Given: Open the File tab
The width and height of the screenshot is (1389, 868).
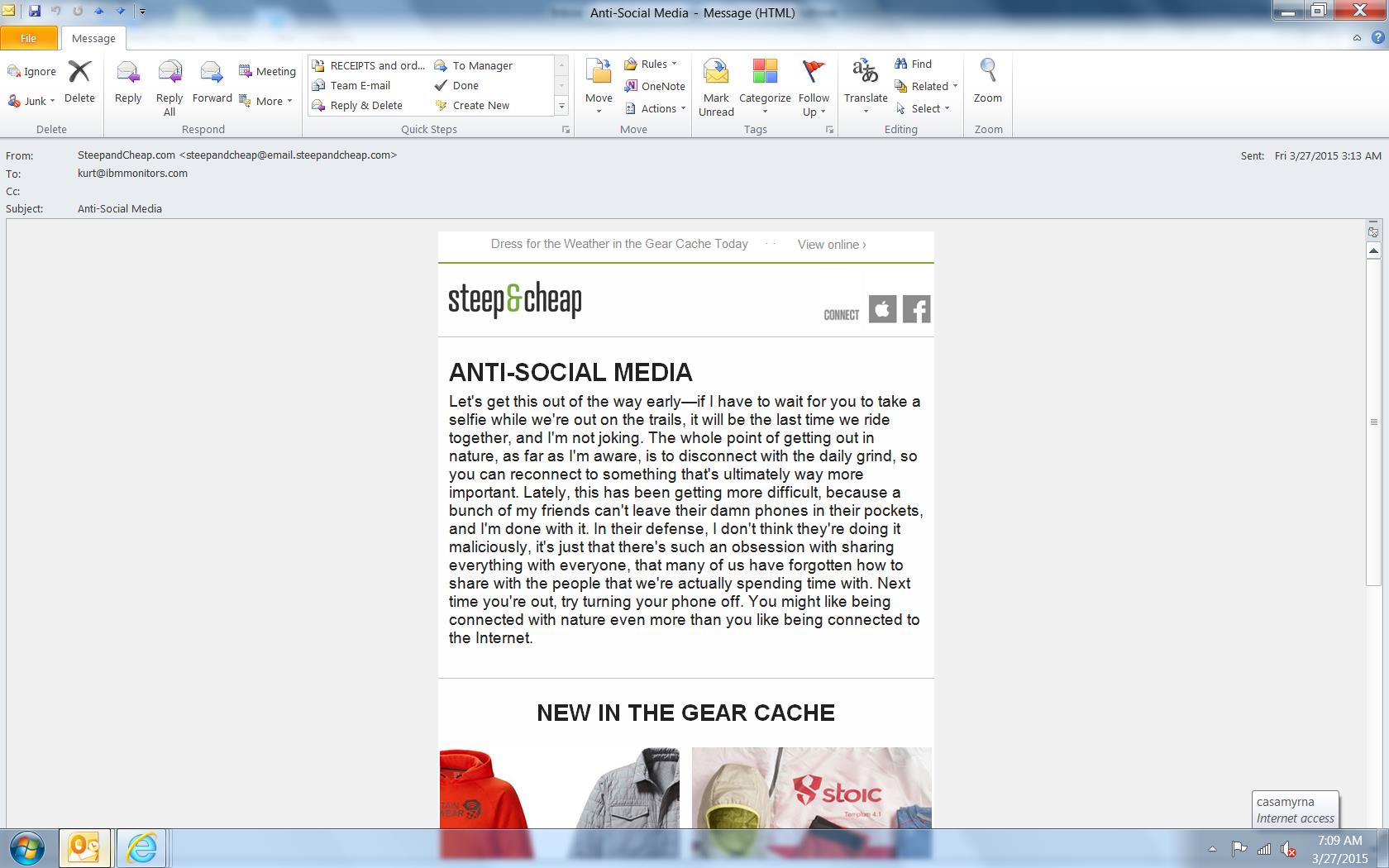Looking at the screenshot, I should point(28,38).
